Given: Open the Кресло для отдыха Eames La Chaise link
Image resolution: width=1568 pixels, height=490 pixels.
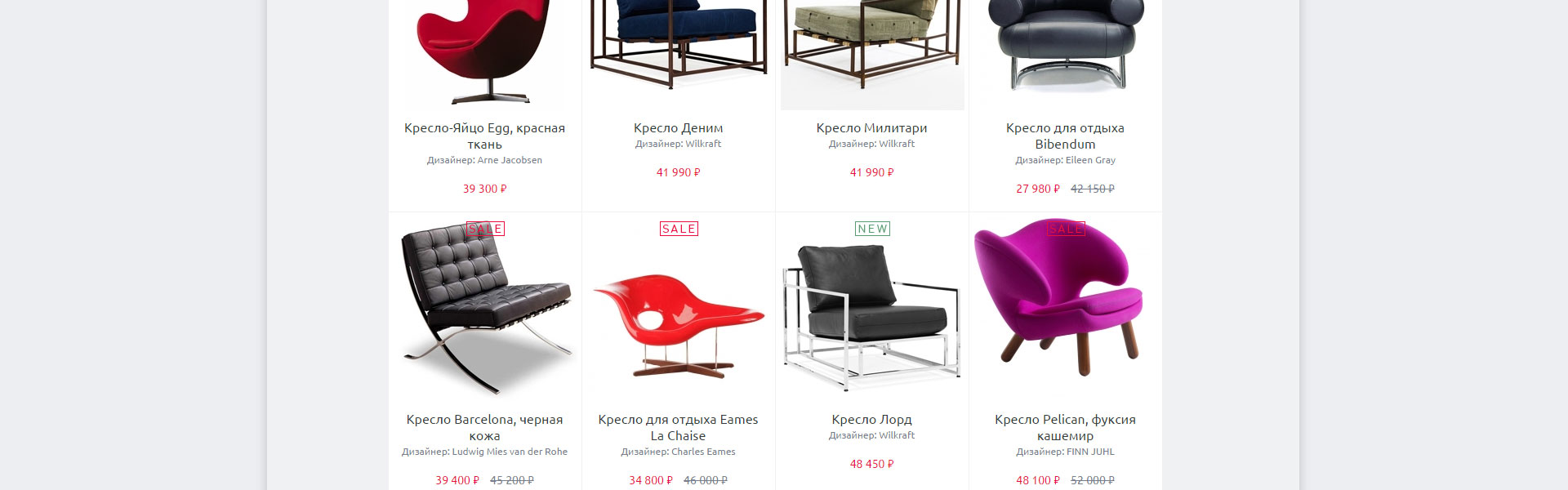Looking at the screenshot, I should point(679,427).
